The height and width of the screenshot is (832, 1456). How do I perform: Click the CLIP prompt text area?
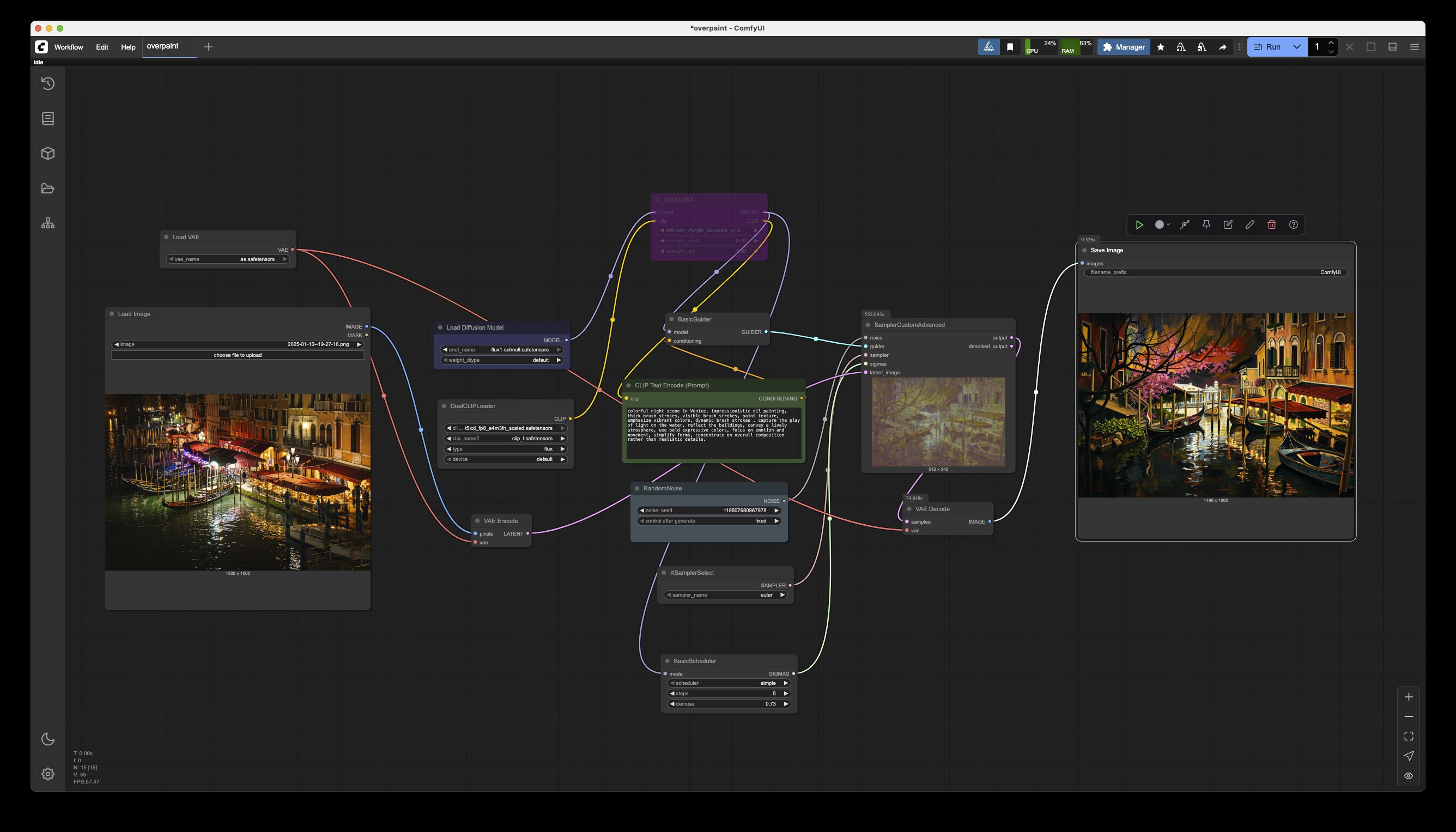click(714, 433)
